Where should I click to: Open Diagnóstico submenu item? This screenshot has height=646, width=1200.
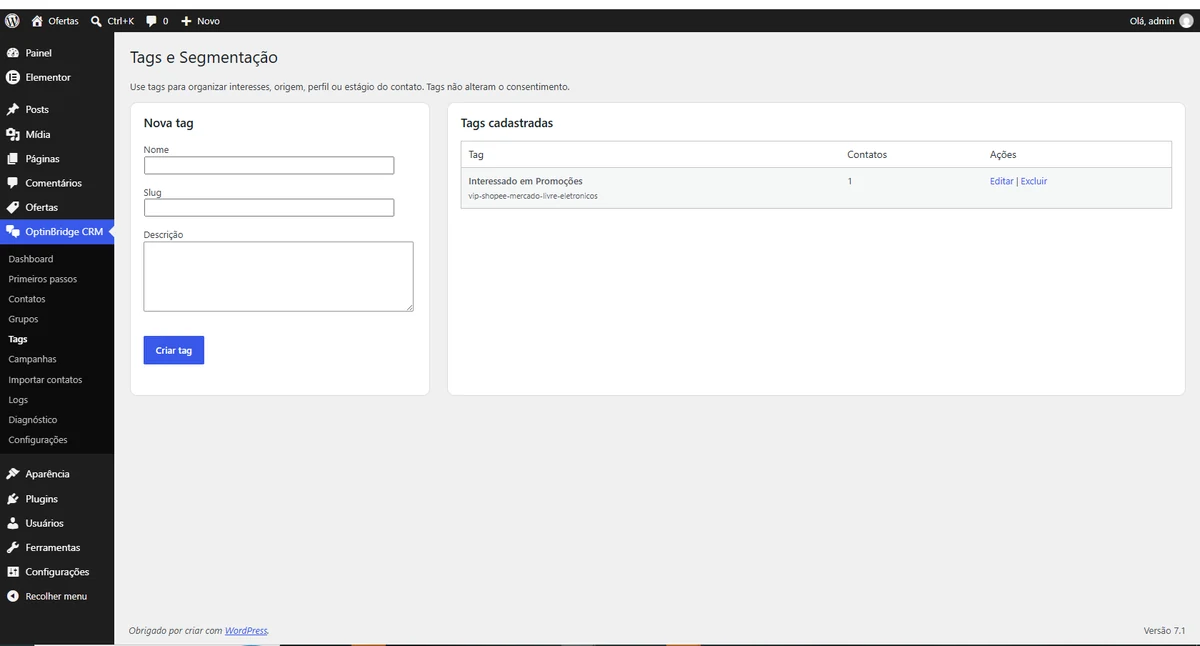coord(33,420)
